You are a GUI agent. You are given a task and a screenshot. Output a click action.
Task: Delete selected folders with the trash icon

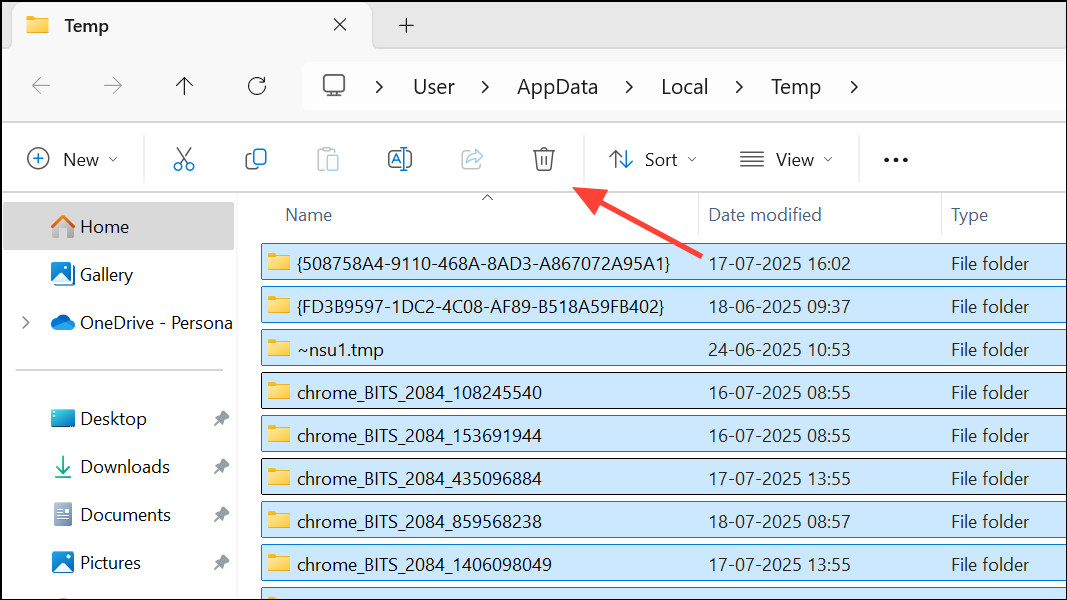[x=543, y=159]
